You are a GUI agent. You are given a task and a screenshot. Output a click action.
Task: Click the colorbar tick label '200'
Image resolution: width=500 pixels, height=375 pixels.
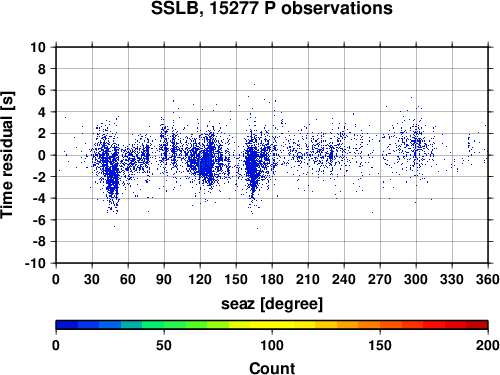point(488,346)
